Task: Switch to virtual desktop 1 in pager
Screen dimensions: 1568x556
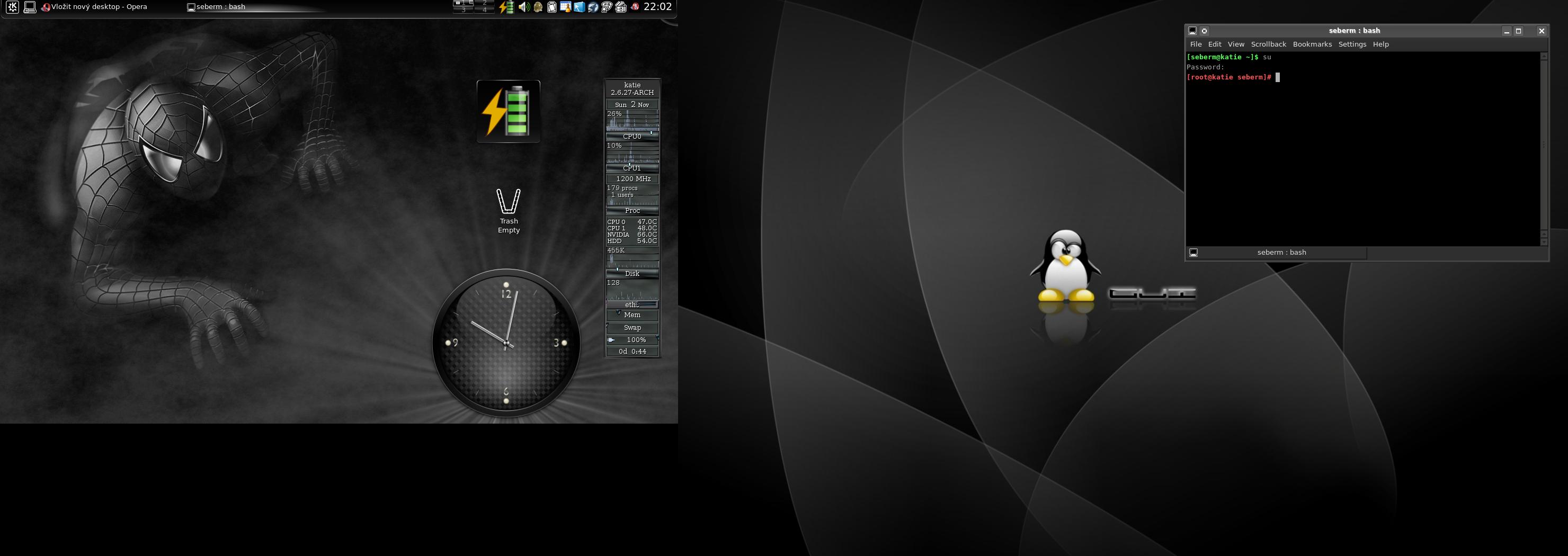Action: pos(463,3)
